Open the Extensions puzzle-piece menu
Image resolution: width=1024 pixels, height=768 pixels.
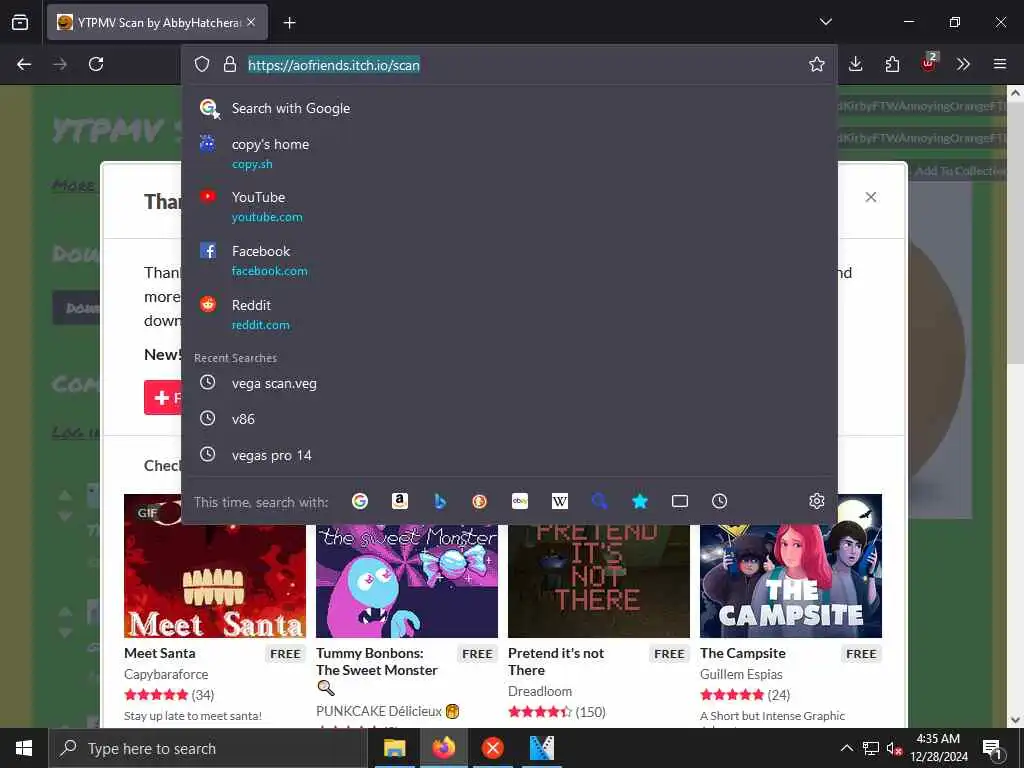pos(892,64)
